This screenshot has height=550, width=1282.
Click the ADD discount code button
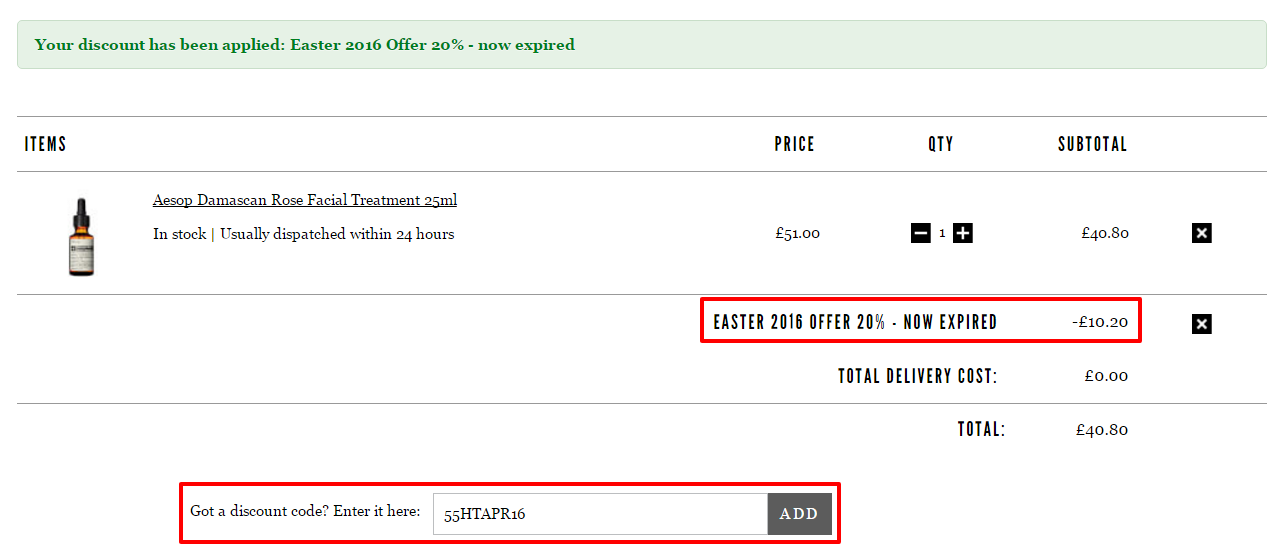799,514
